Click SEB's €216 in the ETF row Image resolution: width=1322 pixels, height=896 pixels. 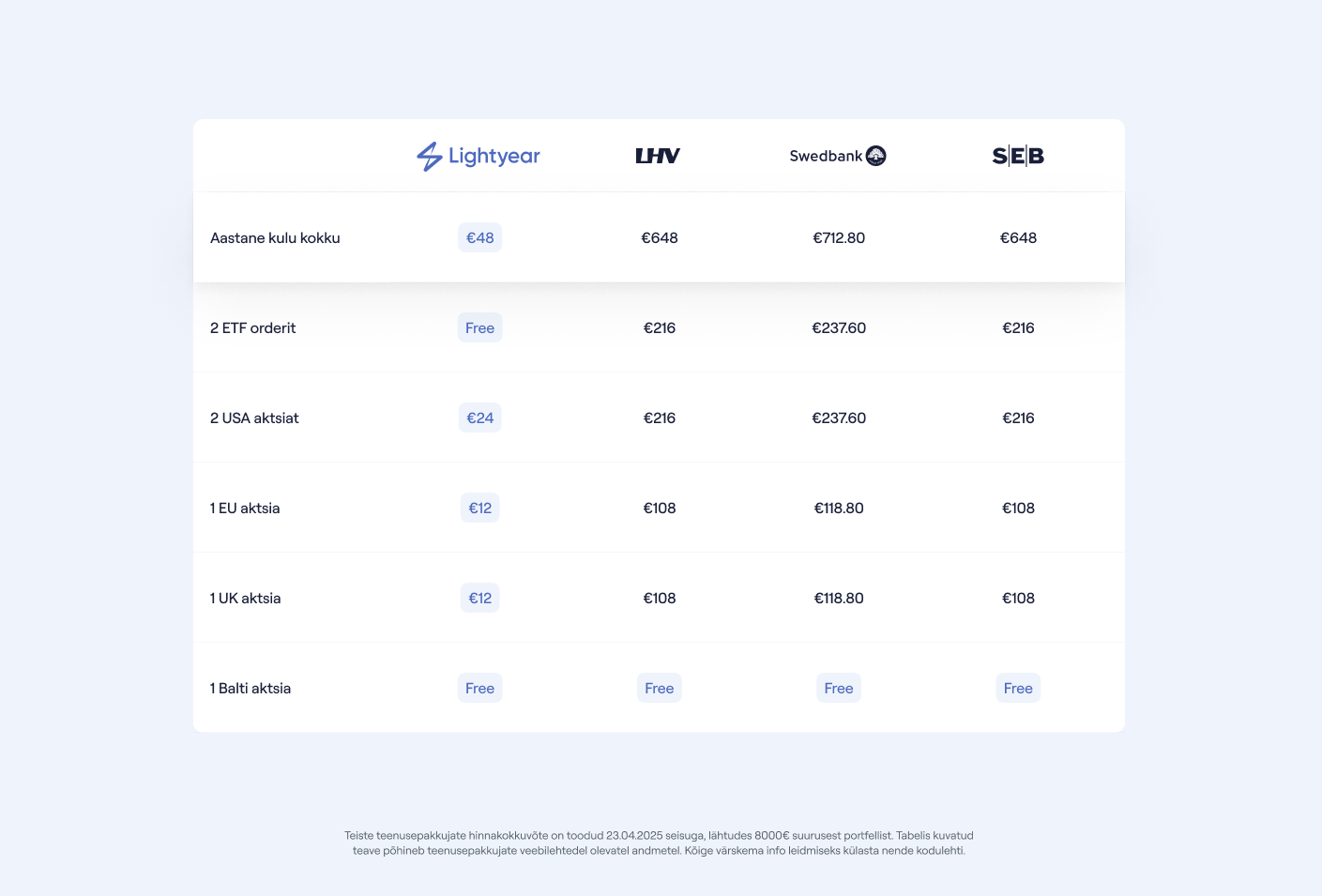(x=1018, y=328)
